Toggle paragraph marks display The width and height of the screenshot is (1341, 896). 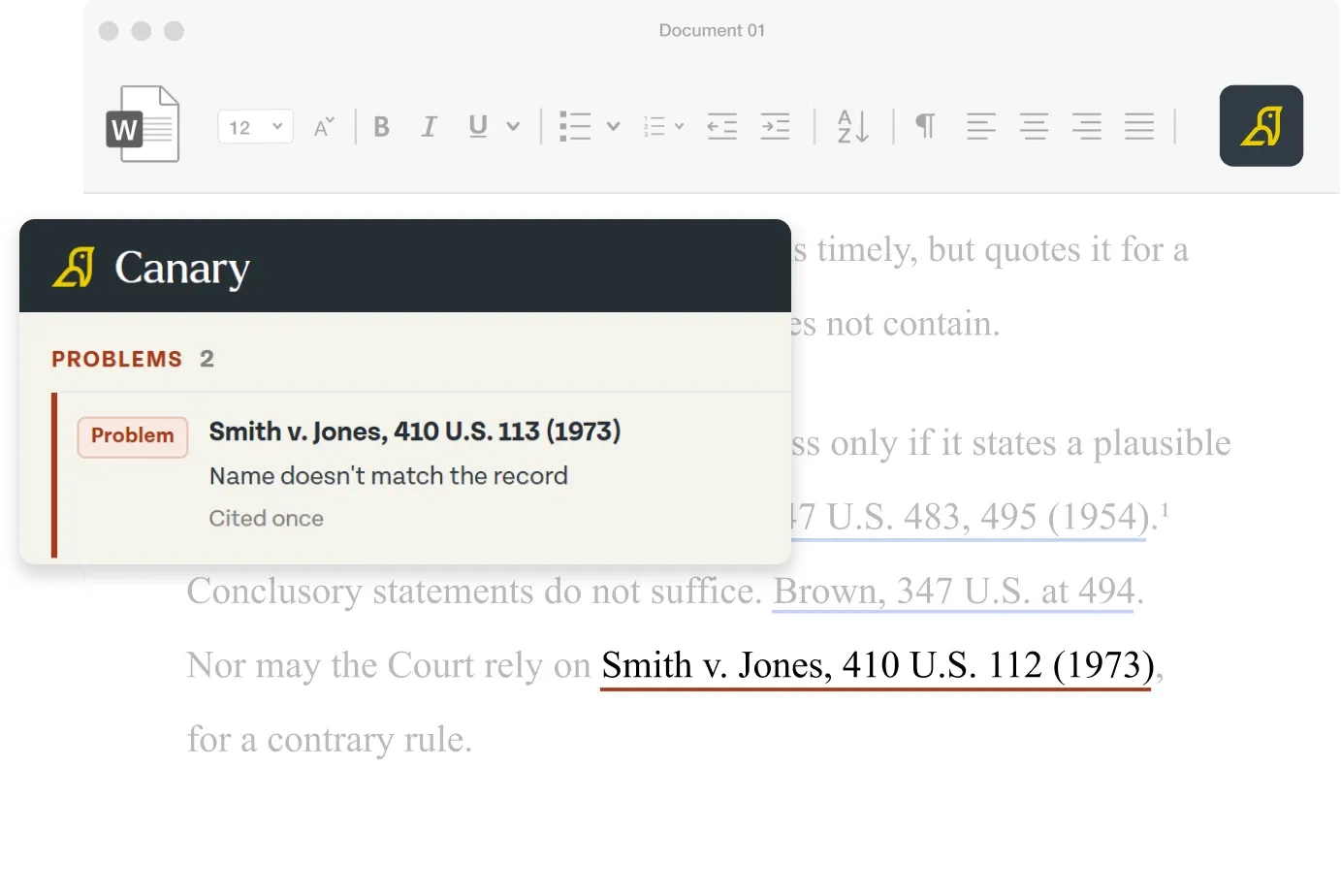point(926,126)
